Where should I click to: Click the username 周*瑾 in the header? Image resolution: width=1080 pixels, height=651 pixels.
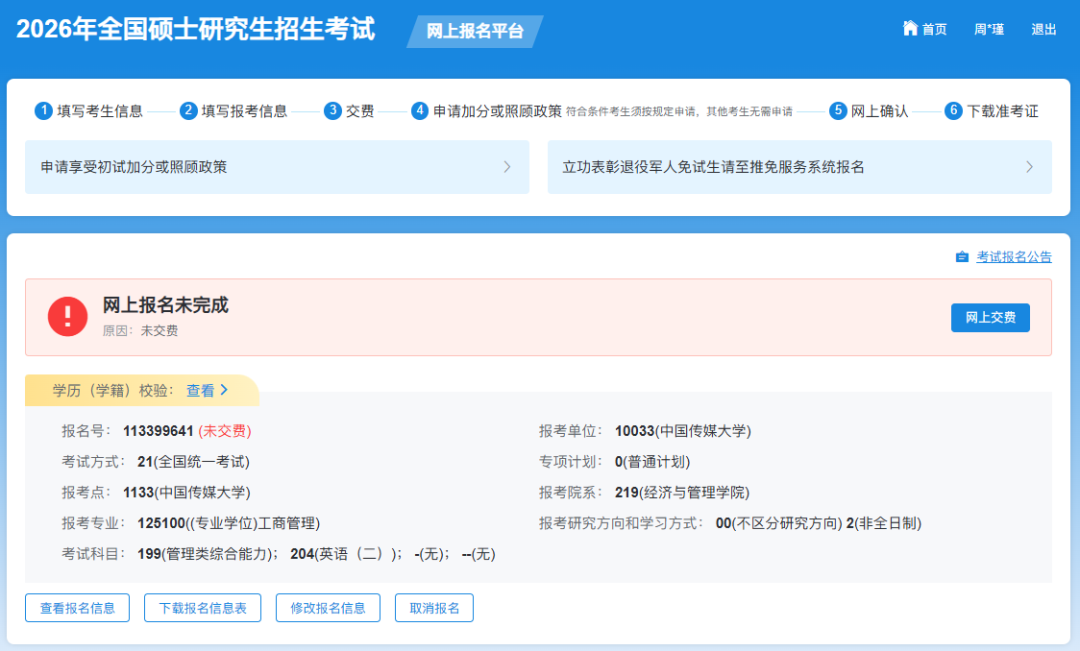coord(988,29)
